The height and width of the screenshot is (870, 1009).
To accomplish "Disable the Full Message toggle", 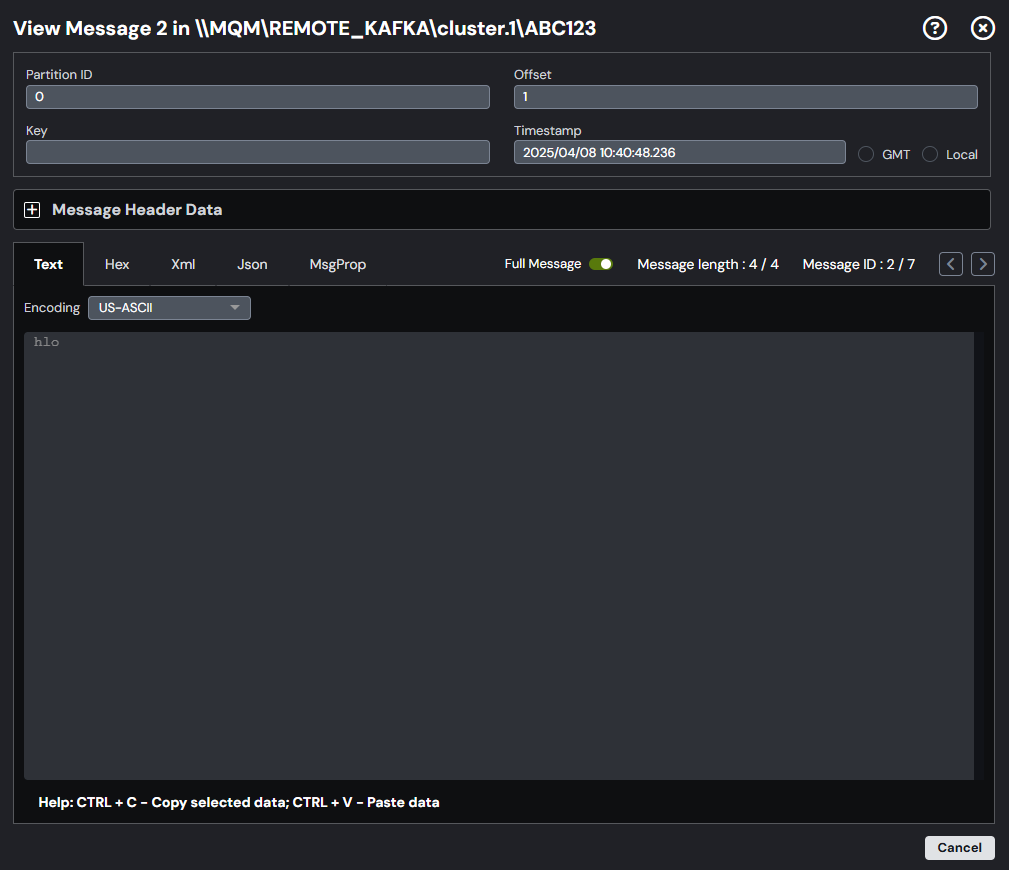I will click(x=599, y=263).
